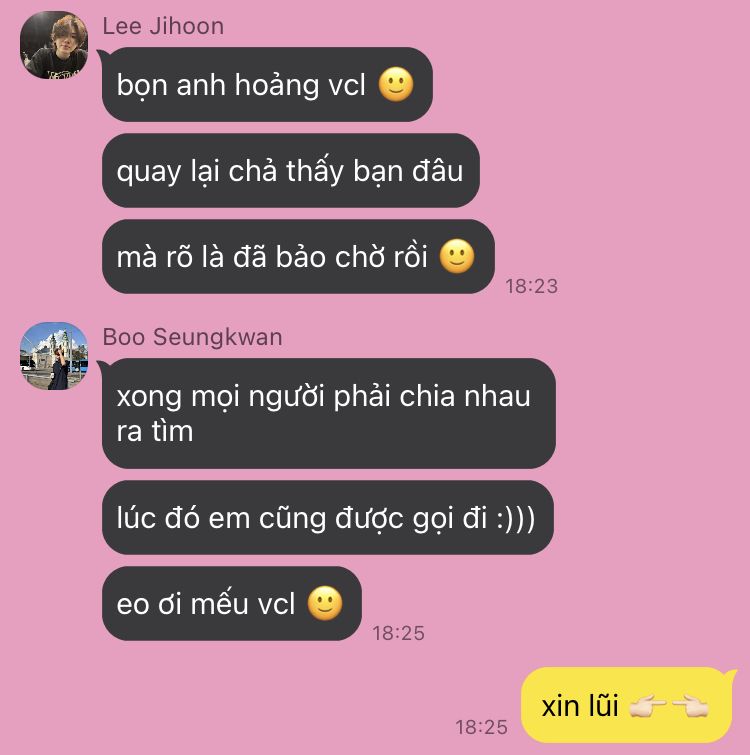Select the 'eo ơi mếu vcl' message
The width and height of the screenshot is (750, 755).
pos(232,604)
